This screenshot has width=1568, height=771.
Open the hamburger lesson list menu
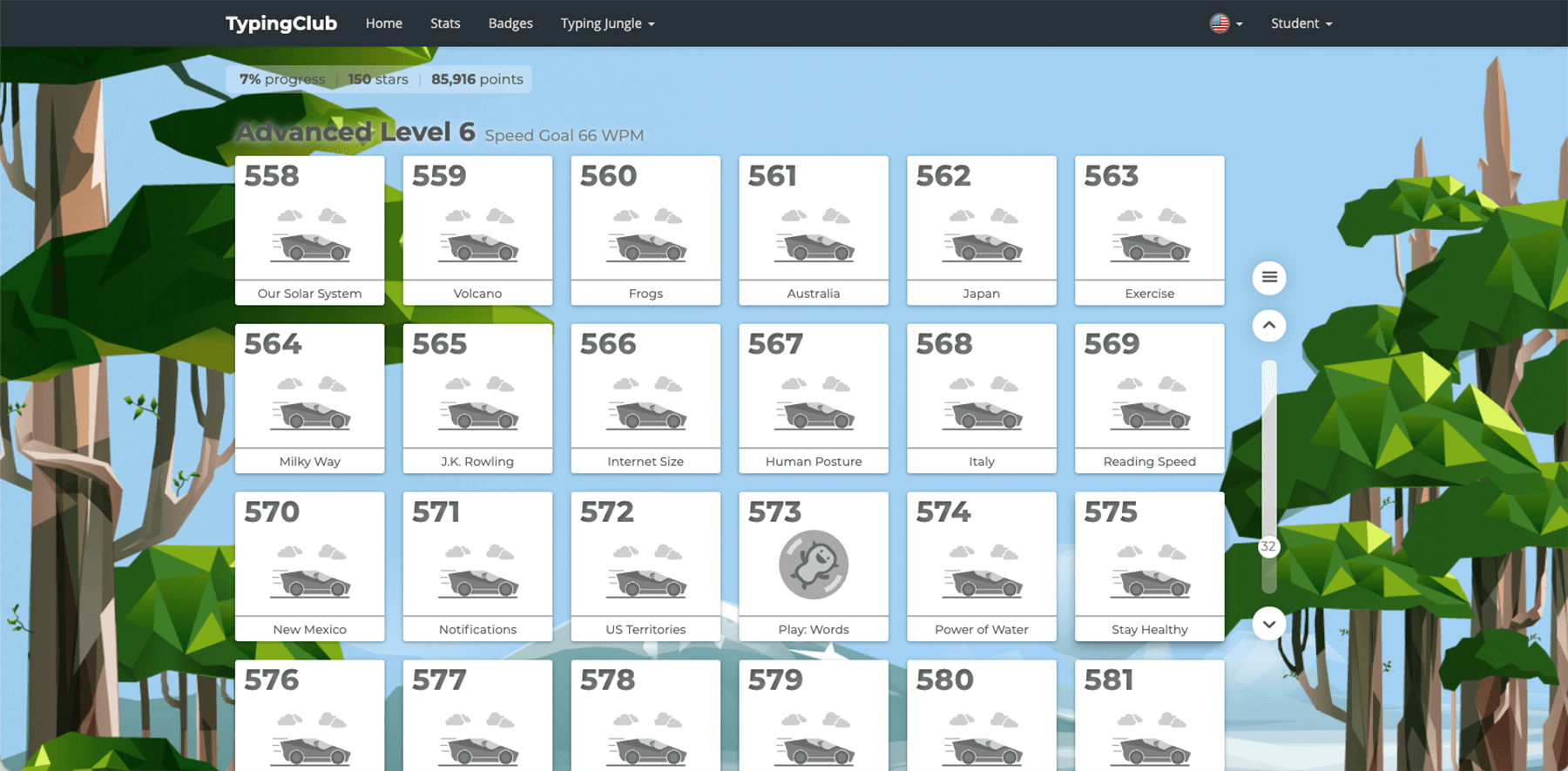1269,277
